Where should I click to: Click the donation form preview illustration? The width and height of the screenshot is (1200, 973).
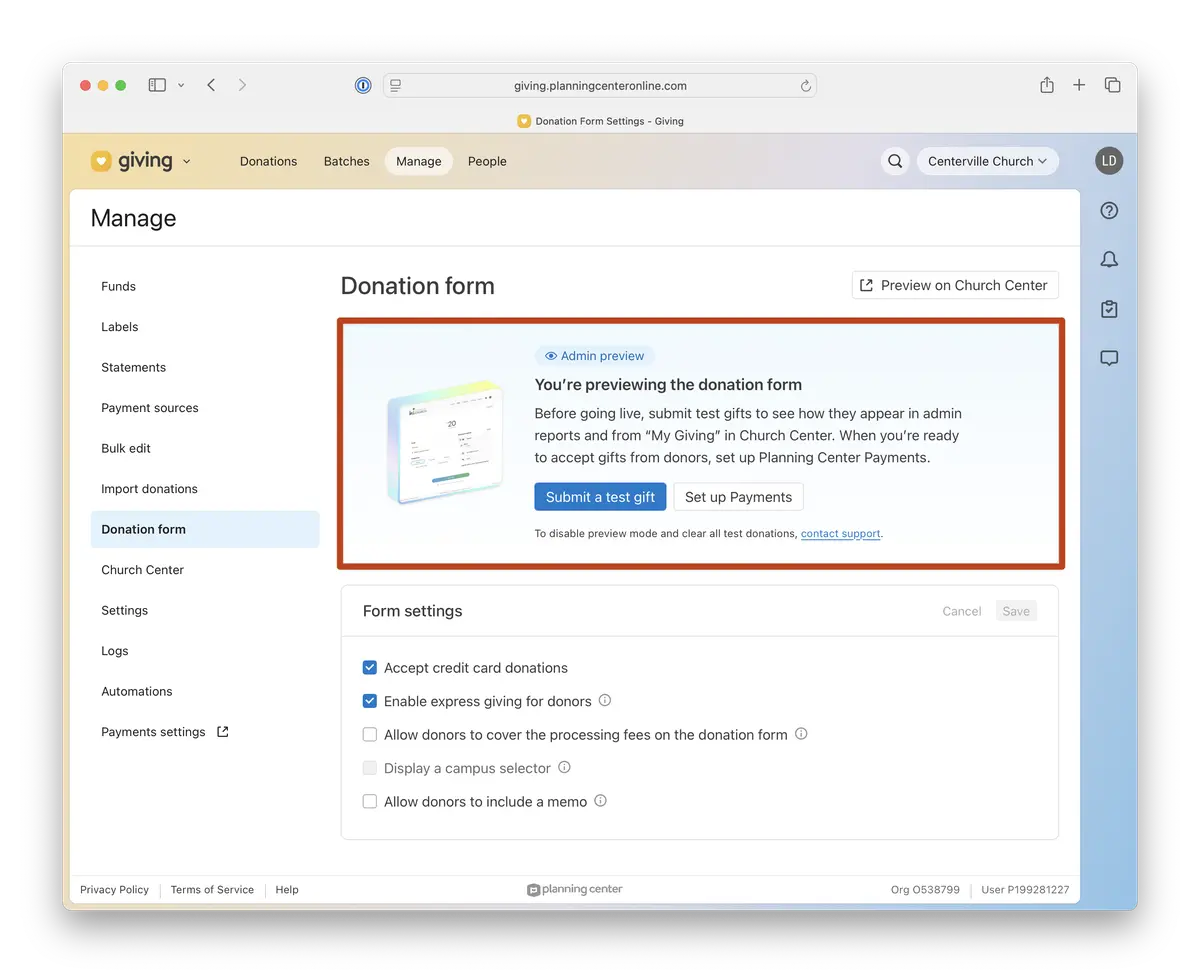click(443, 442)
